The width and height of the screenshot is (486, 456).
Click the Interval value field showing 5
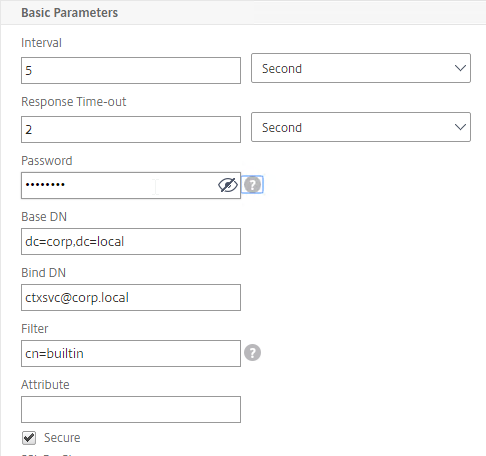(131, 70)
